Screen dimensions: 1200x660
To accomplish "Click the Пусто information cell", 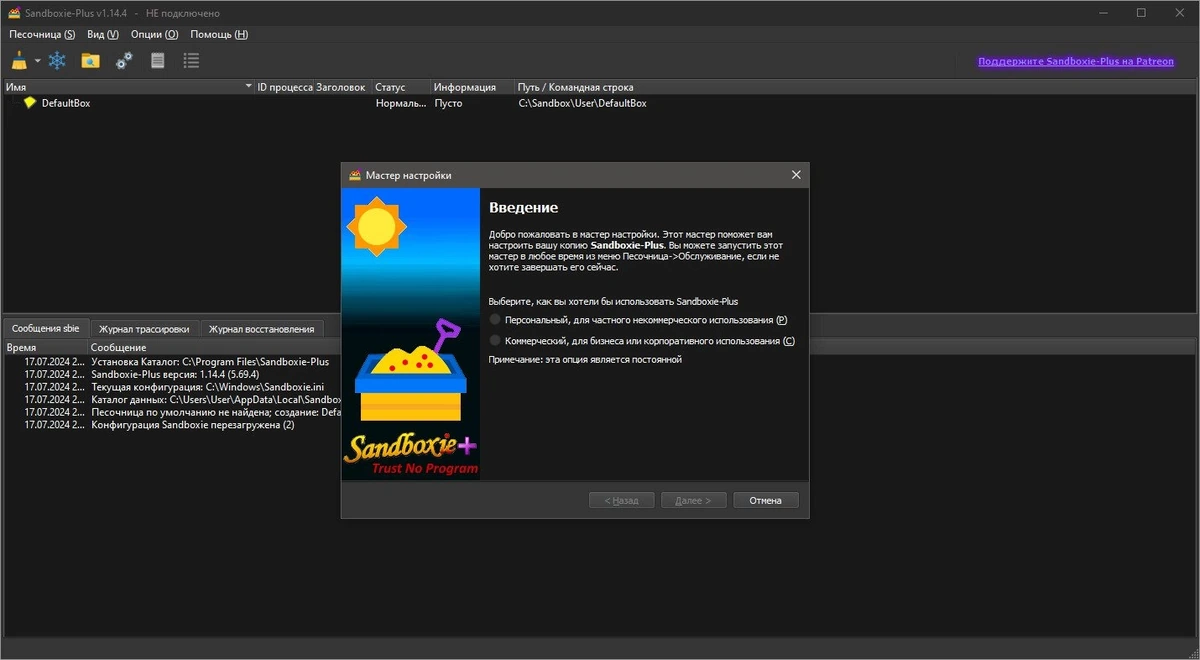I will [448, 103].
